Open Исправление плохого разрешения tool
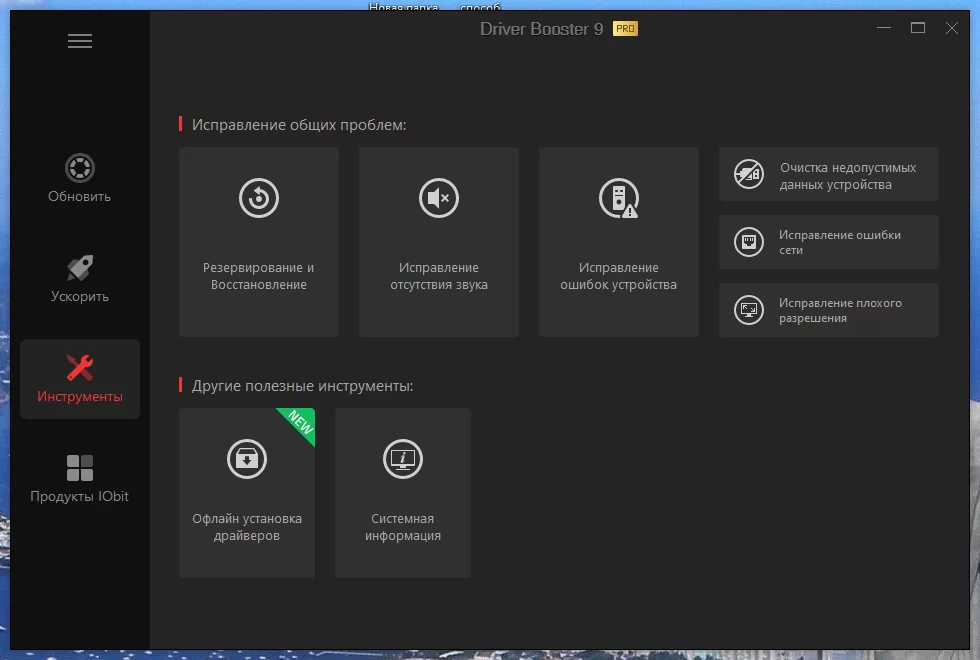The image size is (980, 660). 829,311
